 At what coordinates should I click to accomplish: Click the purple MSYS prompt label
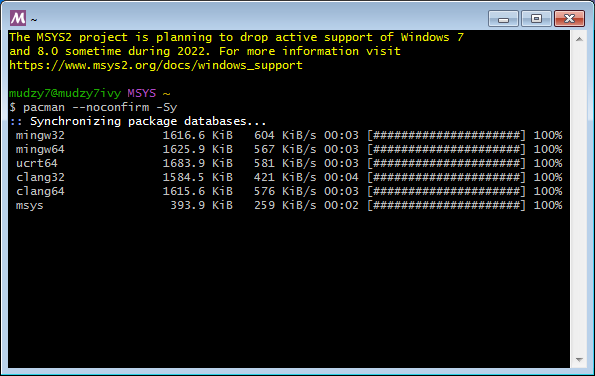pyautogui.click(x=142, y=93)
